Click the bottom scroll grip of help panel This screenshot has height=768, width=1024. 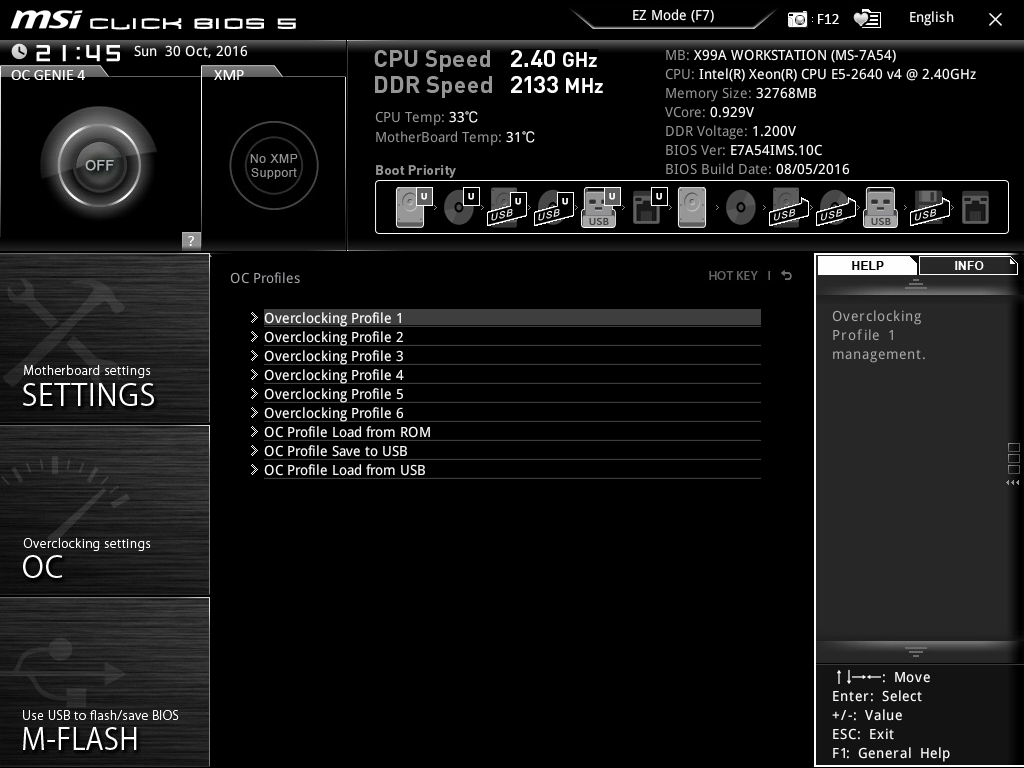click(916, 651)
